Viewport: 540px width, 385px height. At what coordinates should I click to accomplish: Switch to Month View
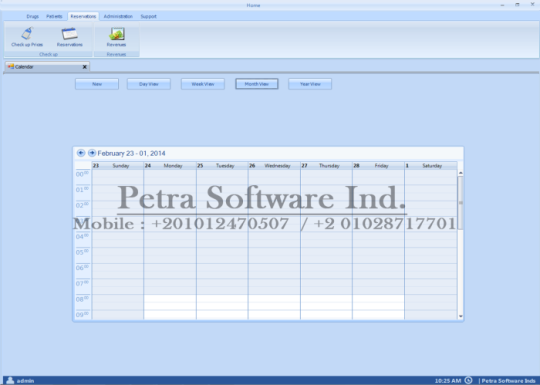pyautogui.click(x=257, y=84)
